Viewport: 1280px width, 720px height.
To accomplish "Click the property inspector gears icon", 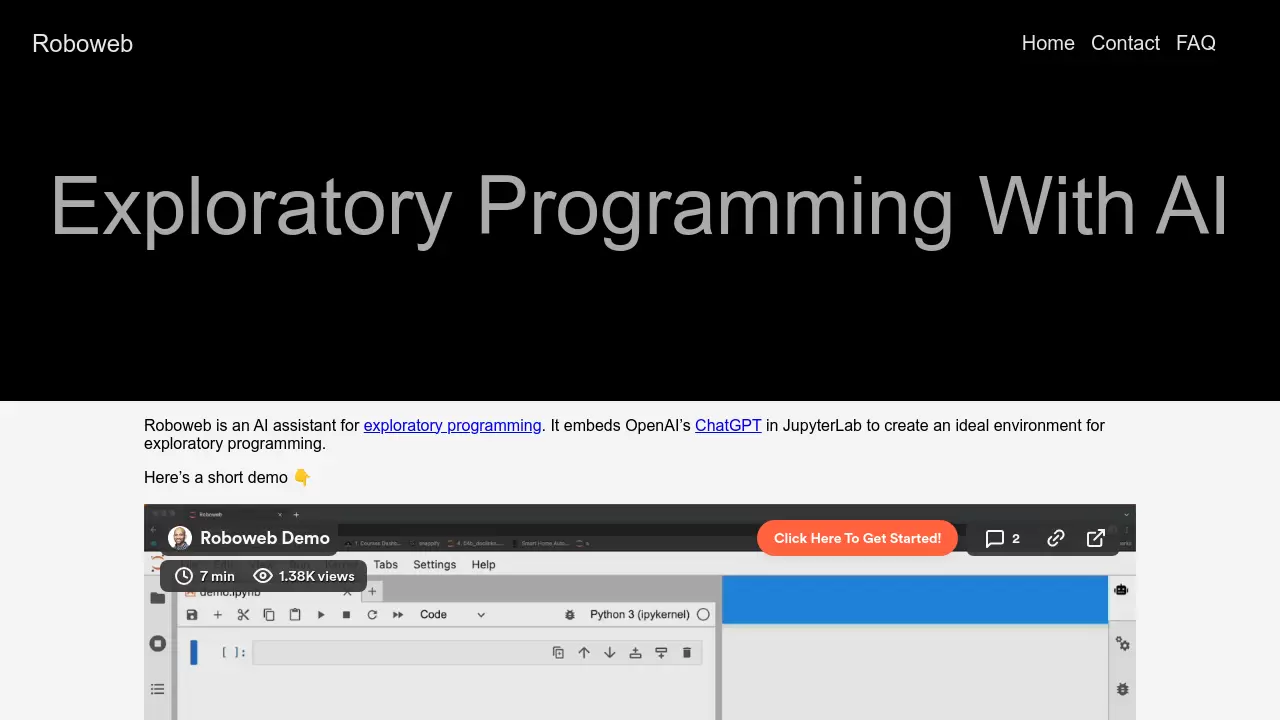I will point(1122,644).
